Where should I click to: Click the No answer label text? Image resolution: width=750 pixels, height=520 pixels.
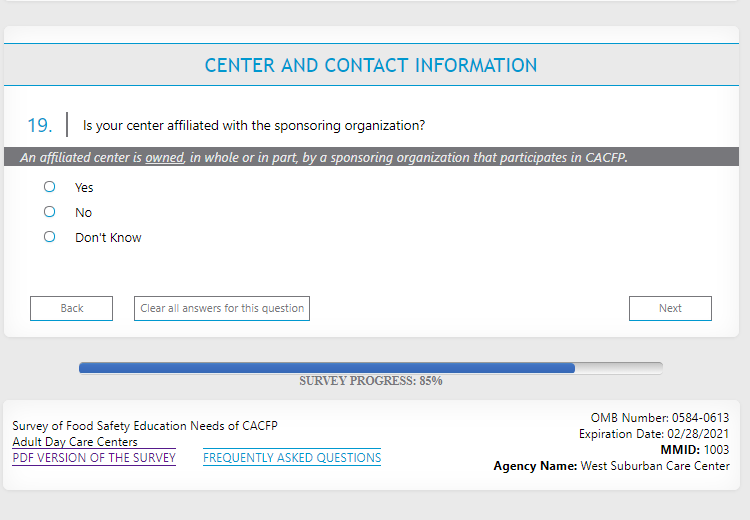83,212
